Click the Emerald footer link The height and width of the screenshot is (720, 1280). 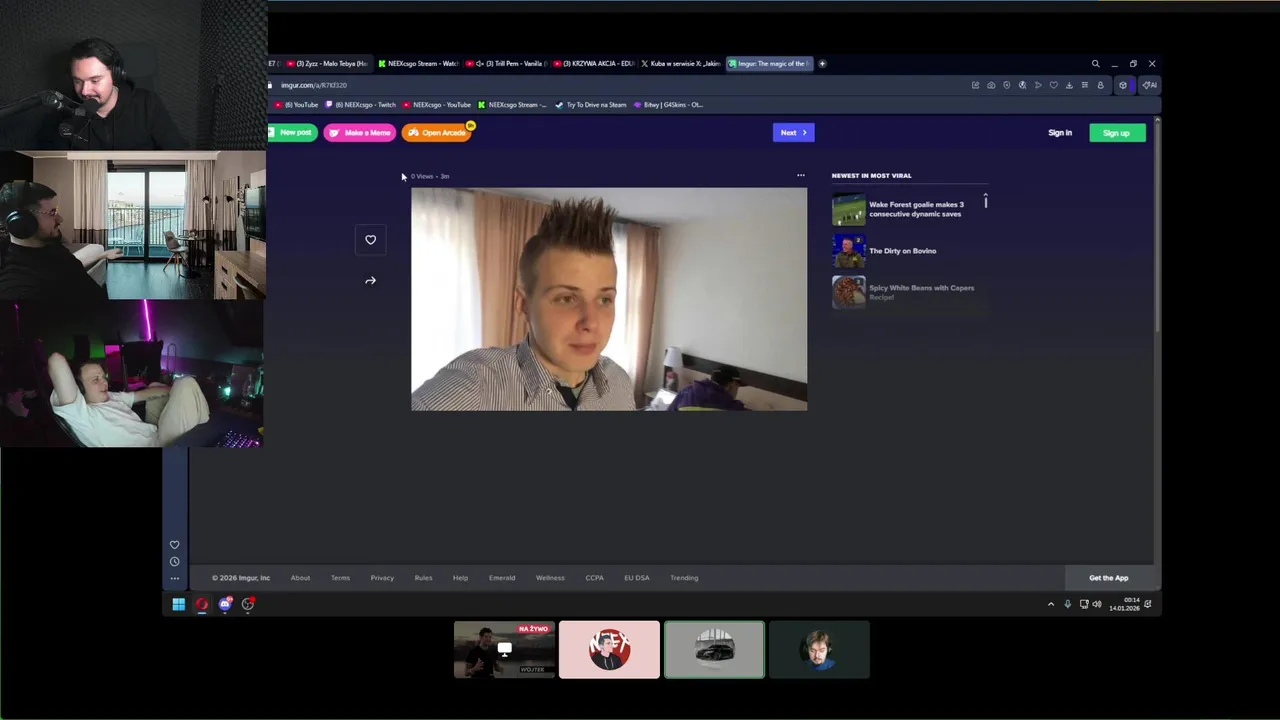tap(502, 578)
